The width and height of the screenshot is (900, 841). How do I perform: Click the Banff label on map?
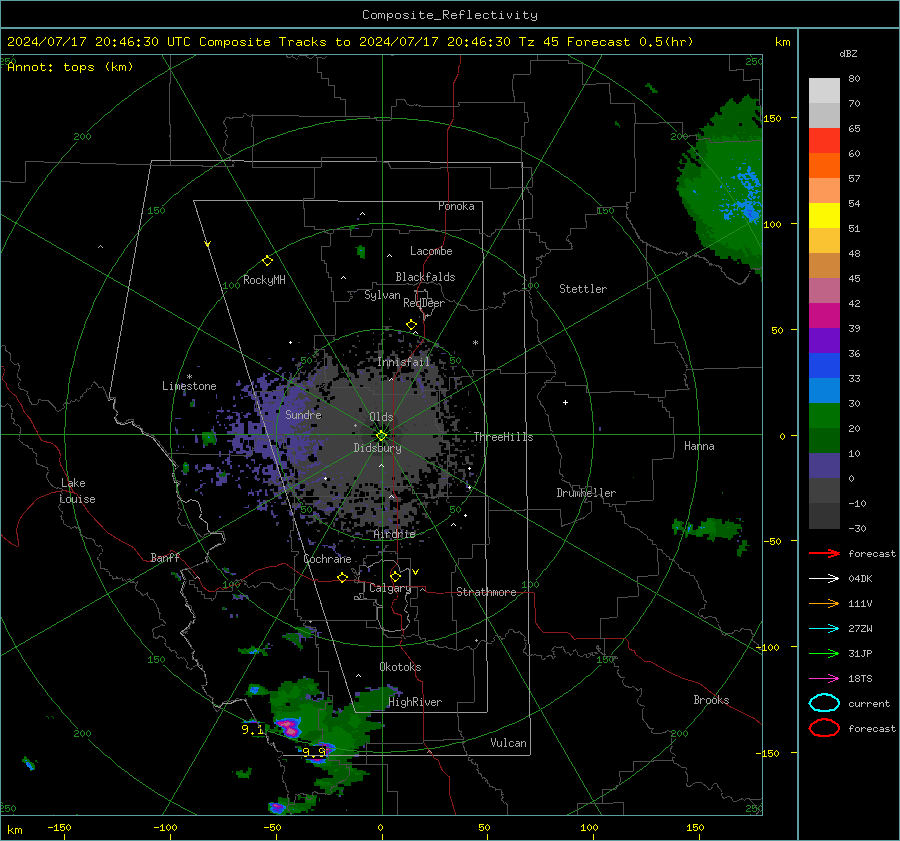(x=165, y=557)
